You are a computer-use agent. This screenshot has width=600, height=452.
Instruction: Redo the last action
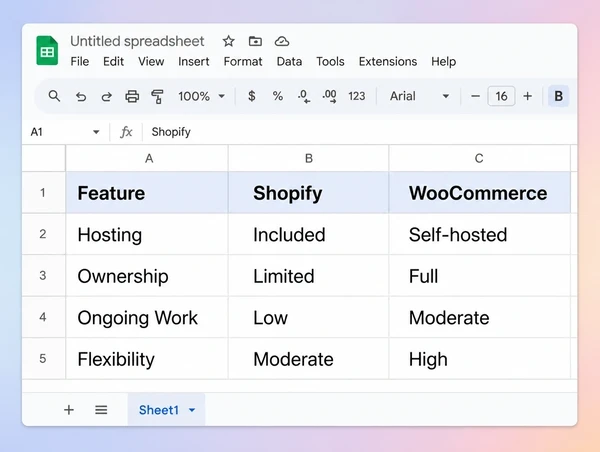coord(106,96)
